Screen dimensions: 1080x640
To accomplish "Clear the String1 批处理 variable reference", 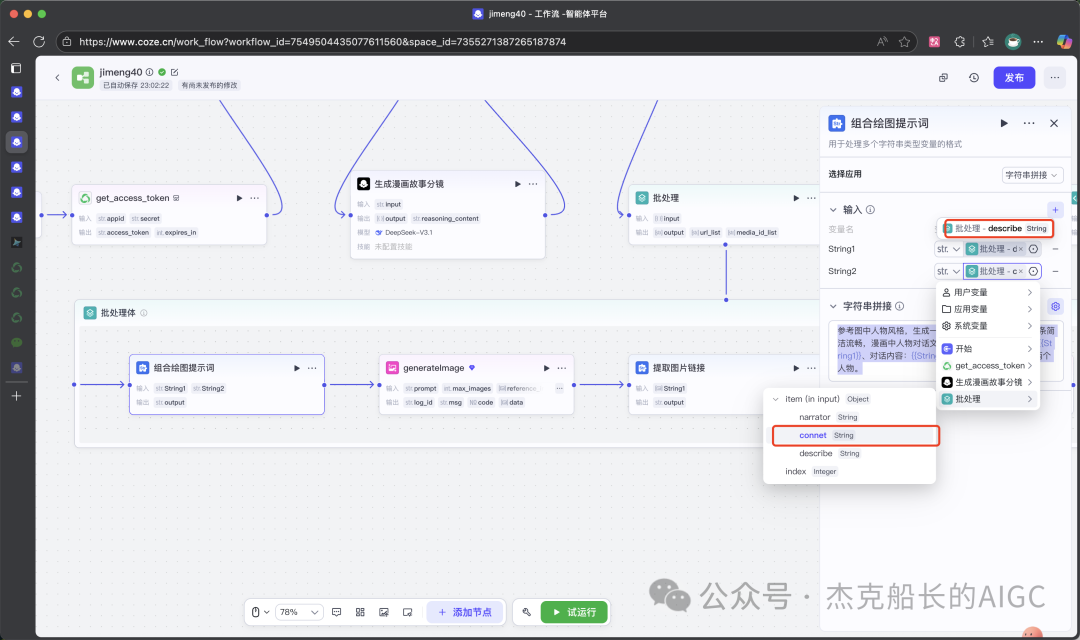I will 1021,249.
